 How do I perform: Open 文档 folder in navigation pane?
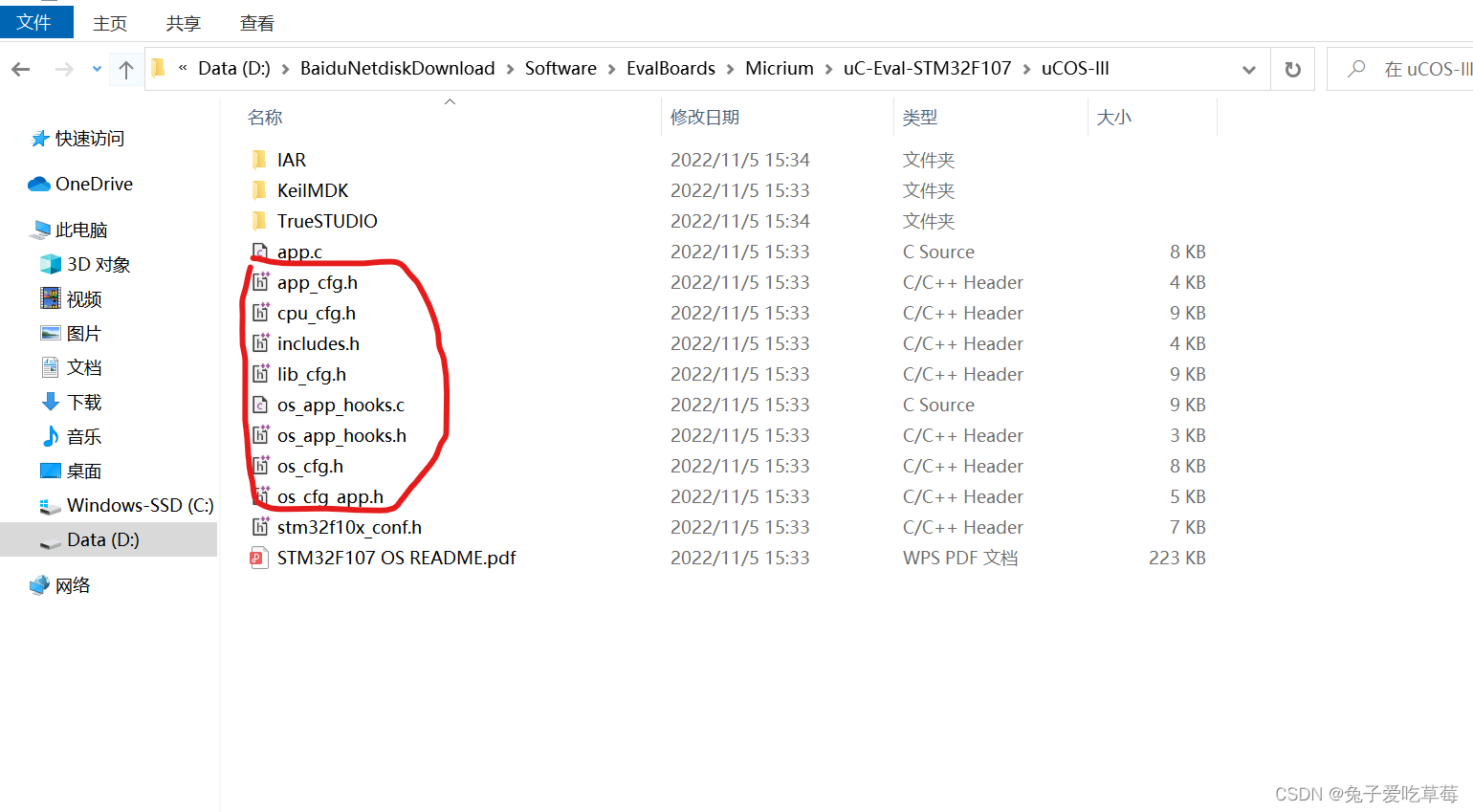pyautogui.click(x=84, y=367)
